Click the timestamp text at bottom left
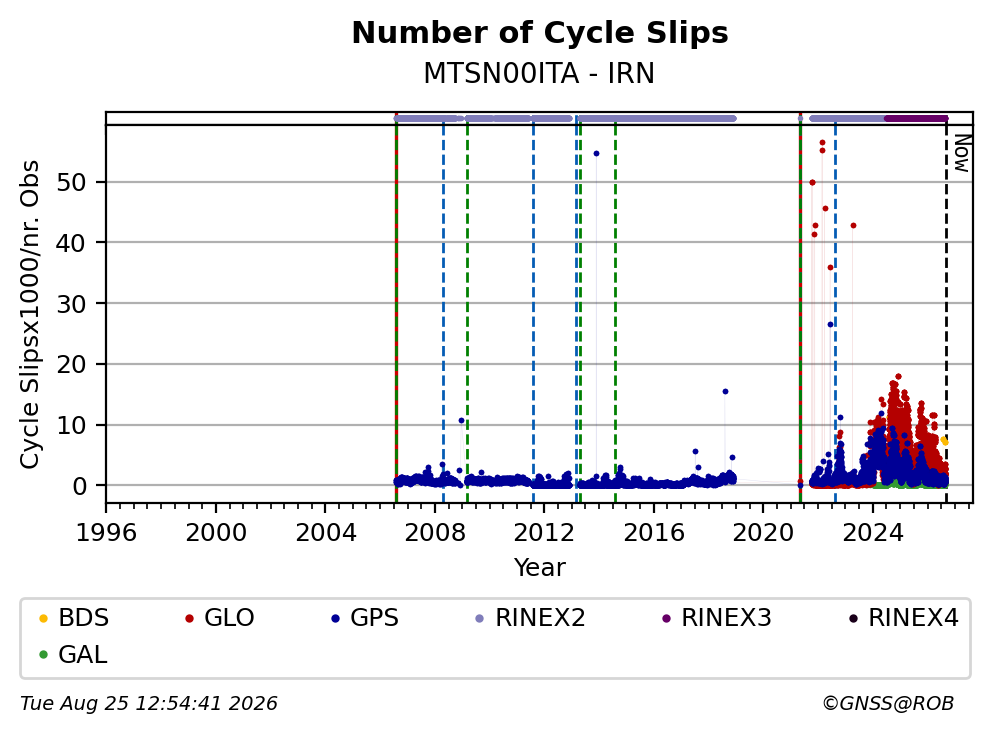The height and width of the screenshot is (734, 992). coord(149,704)
